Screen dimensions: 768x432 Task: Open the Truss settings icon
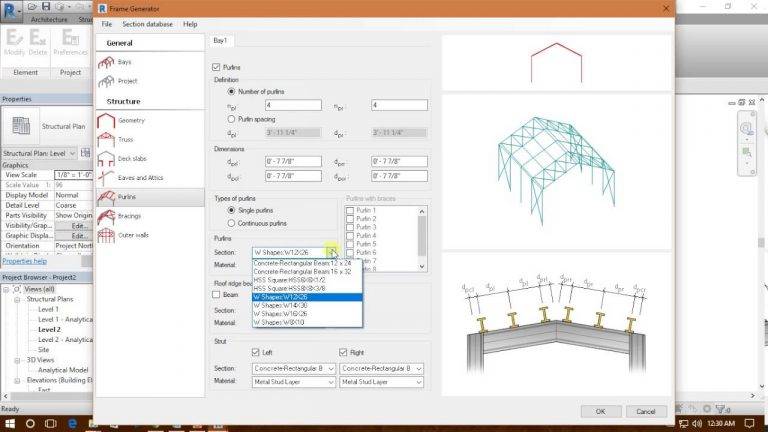coord(106,140)
